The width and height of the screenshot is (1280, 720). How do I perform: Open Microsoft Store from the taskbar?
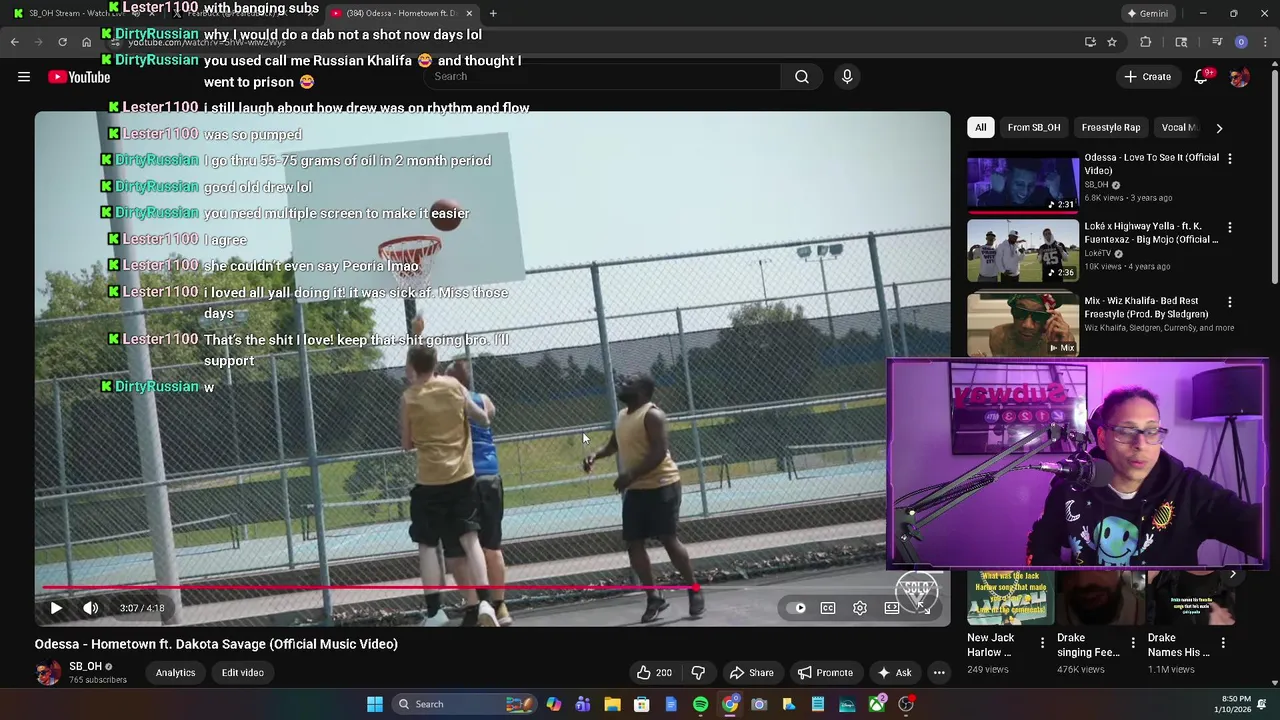642,704
